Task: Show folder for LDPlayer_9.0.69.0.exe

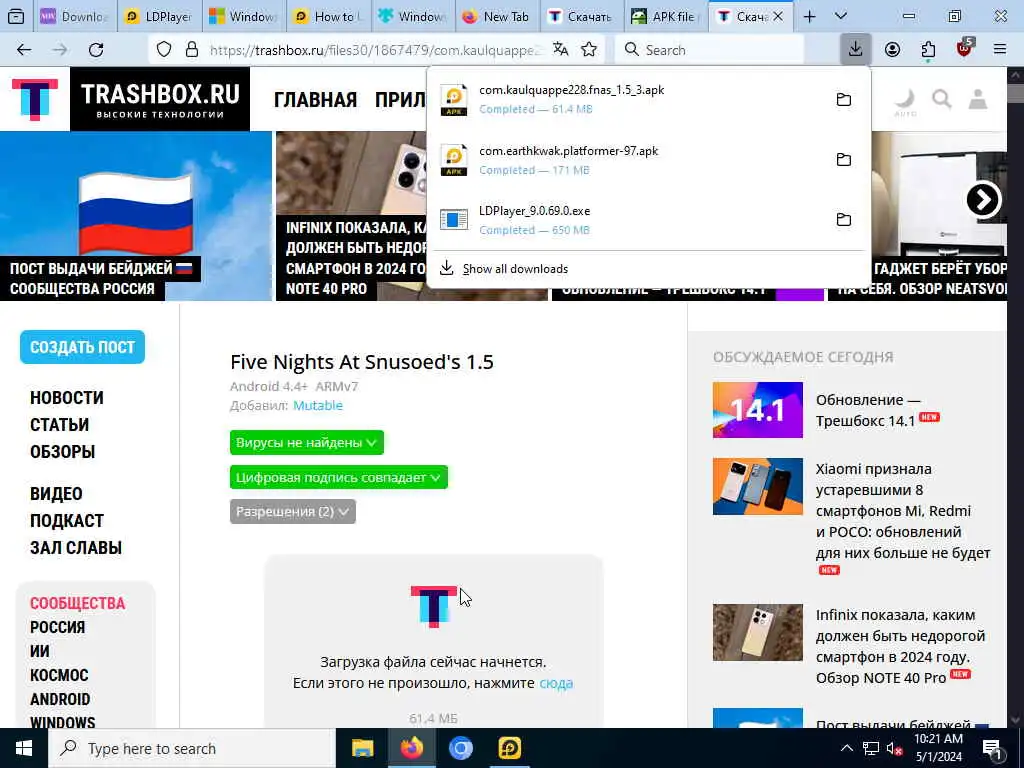Action: click(844, 219)
